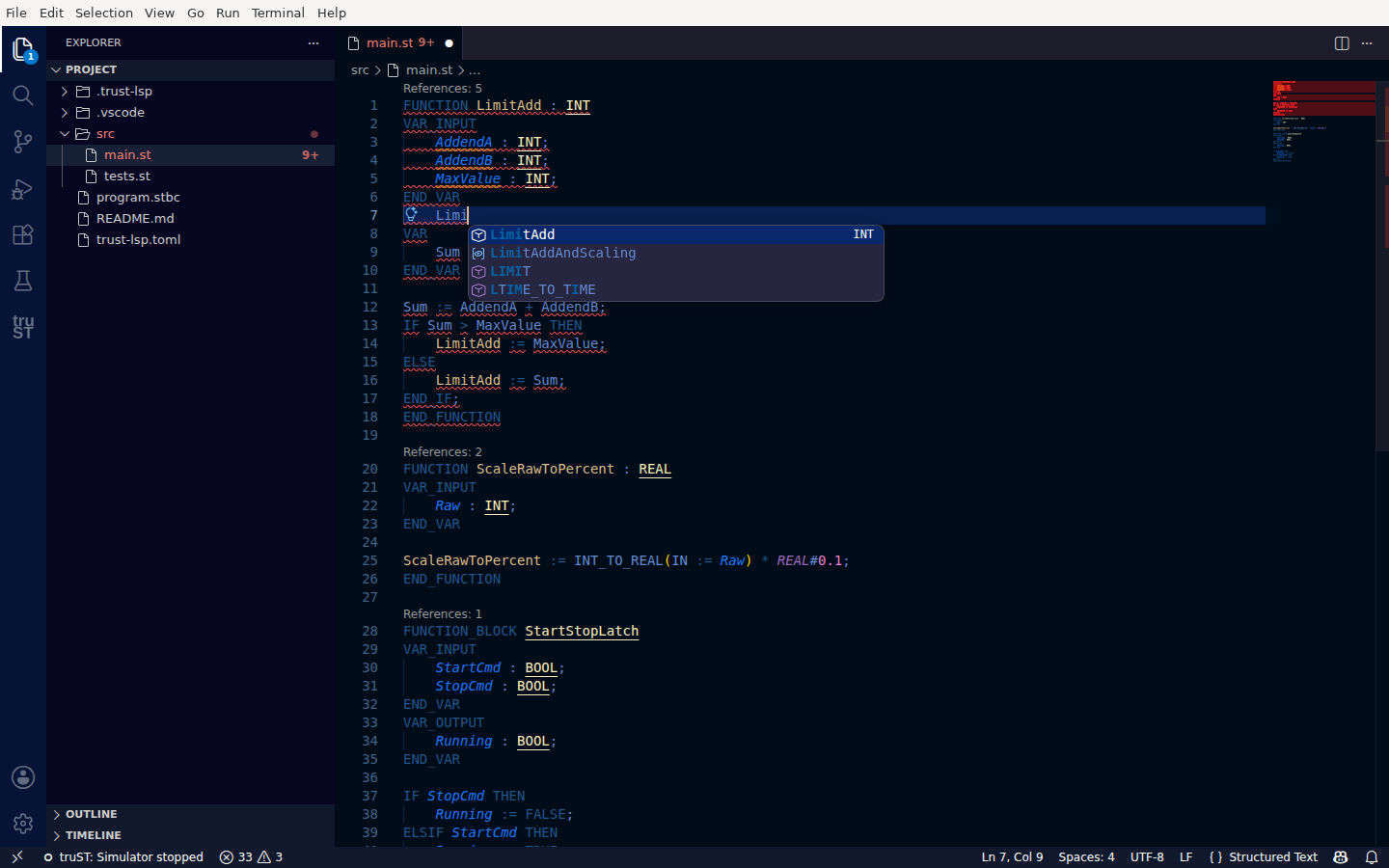This screenshot has height=868, width=1389.
Task: Open the Terminal menu
Action: coord(278,13)
